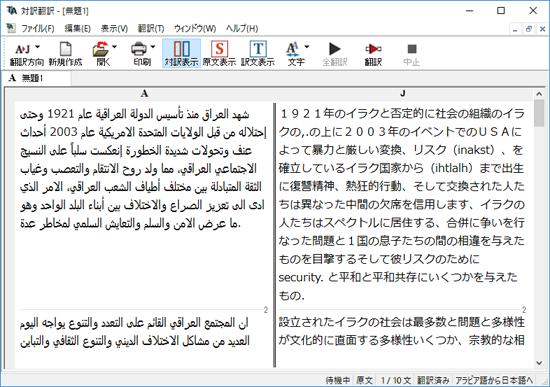Click the J column header
This screenshot has height=387, width=550.
click(403, 93)
